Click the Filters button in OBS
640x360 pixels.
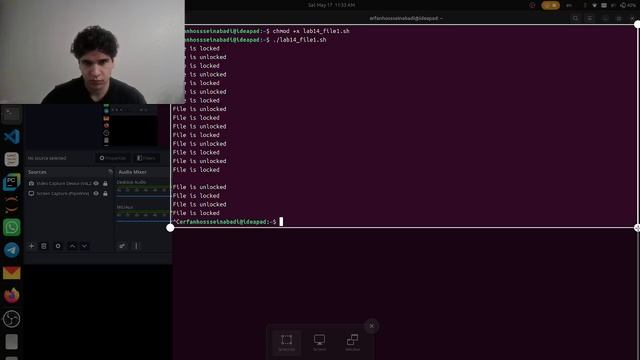(x=147, y=158)
